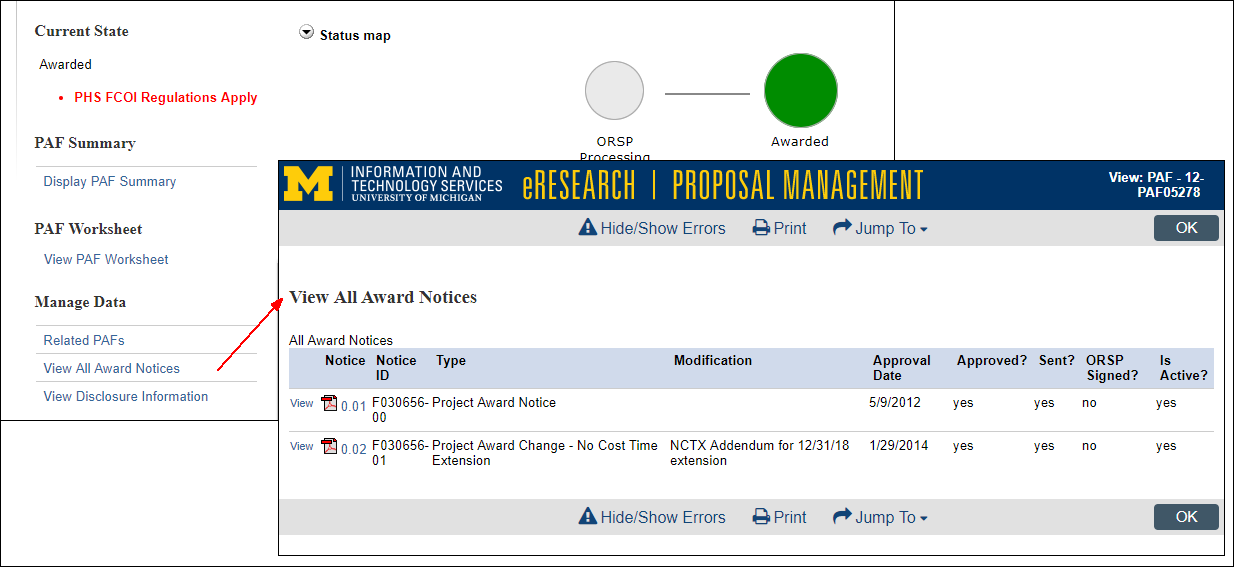Select View All Award Notices link

tap(112, 368)
